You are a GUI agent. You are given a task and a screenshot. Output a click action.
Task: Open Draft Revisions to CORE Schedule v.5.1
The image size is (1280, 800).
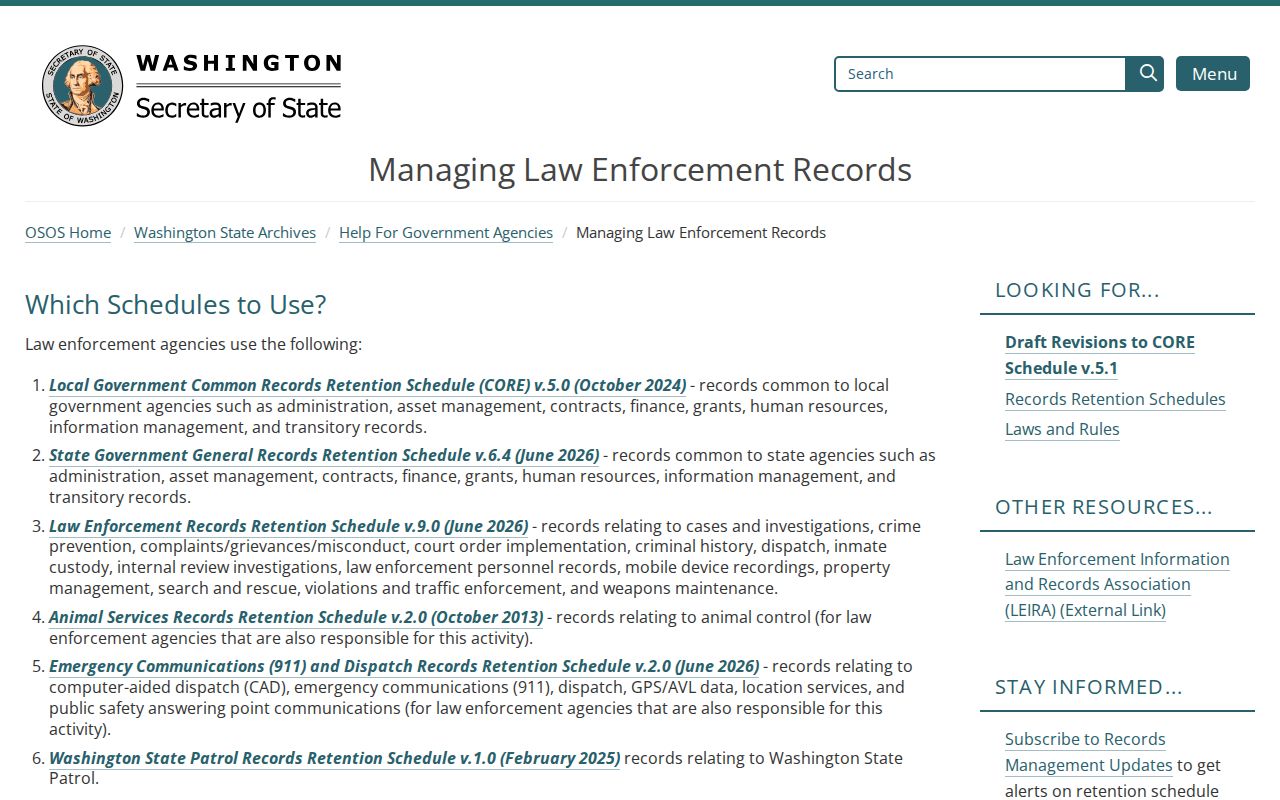click(1100, 355)
